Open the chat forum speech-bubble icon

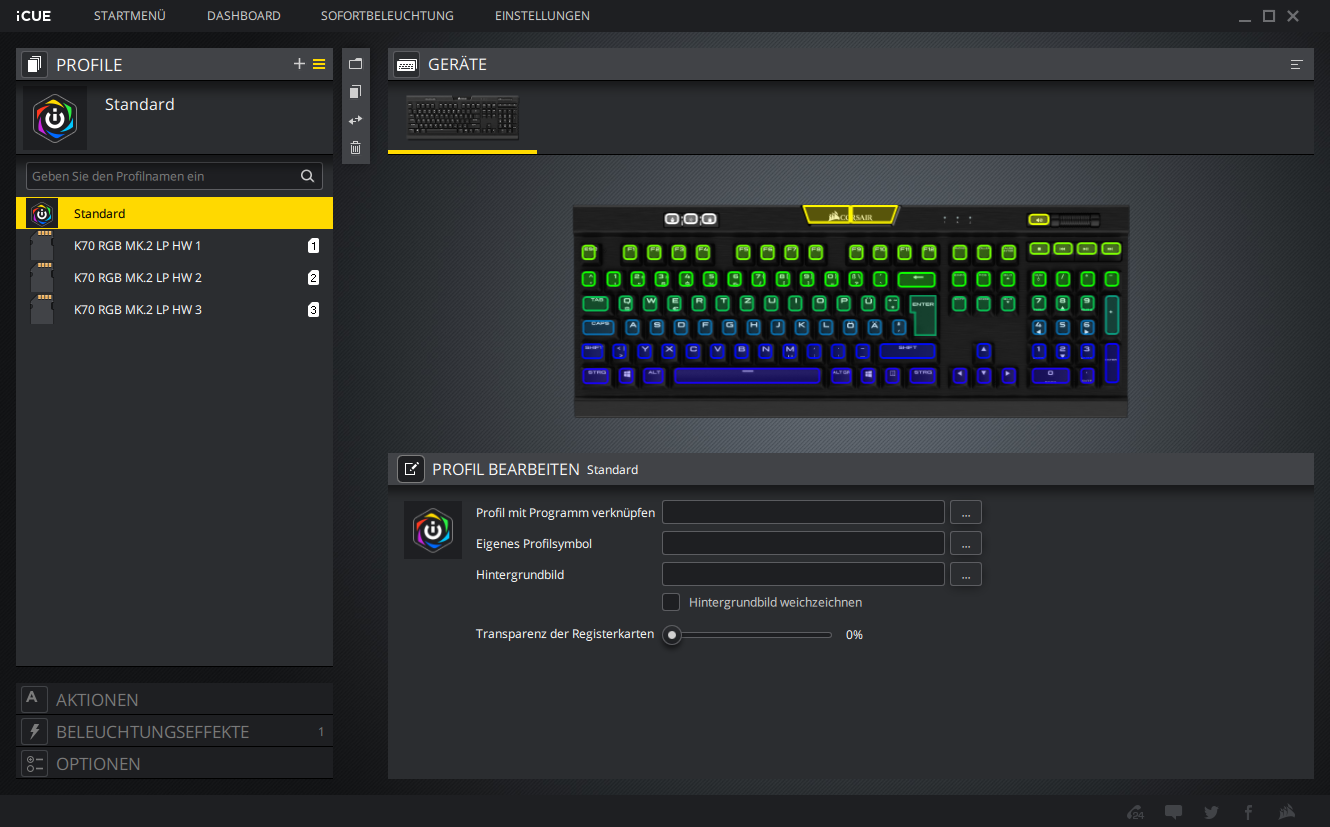pyautogui.click(x=1174, y=812)
